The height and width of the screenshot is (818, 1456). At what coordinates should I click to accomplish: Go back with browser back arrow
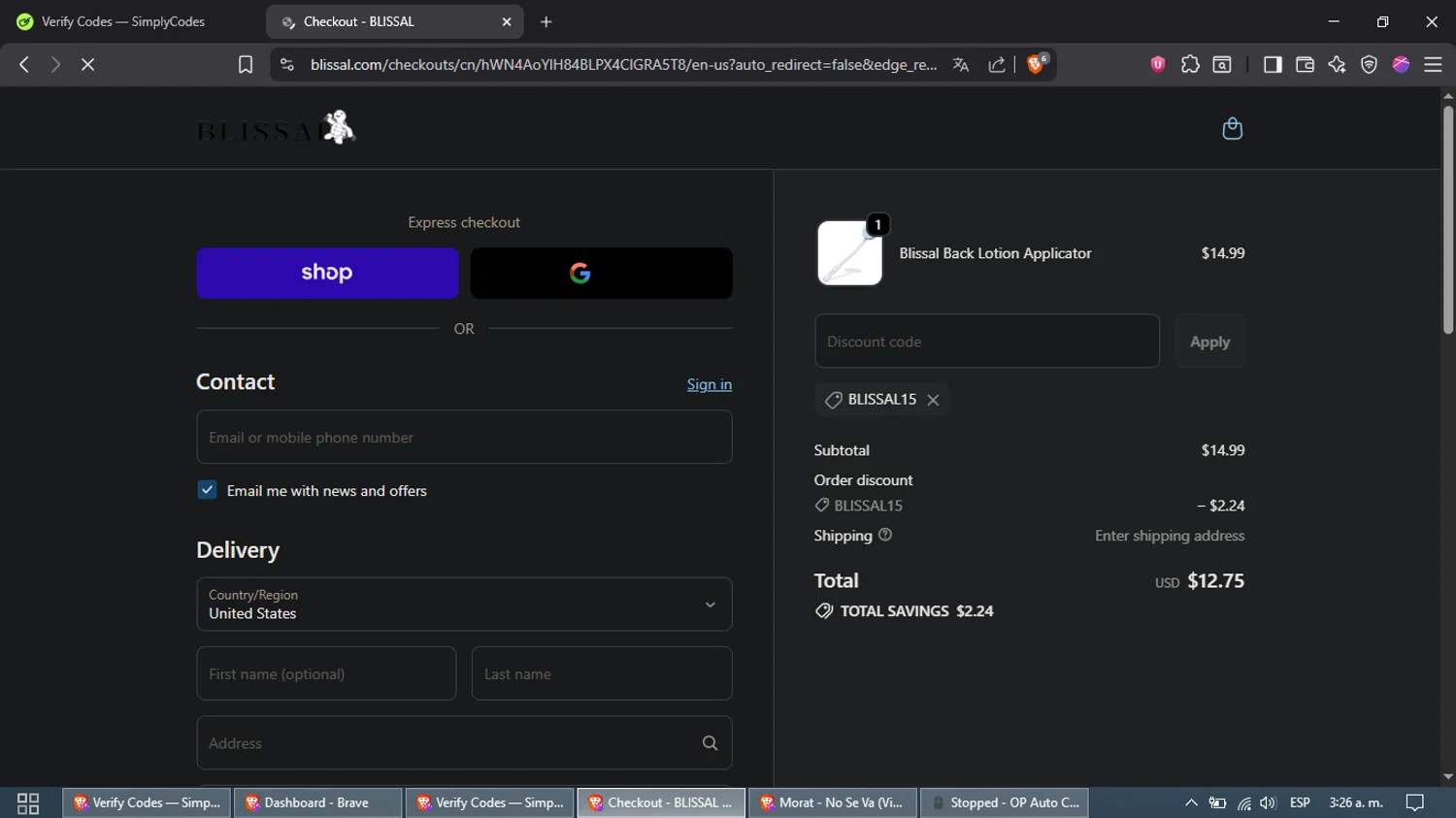[x=24, y=64]
